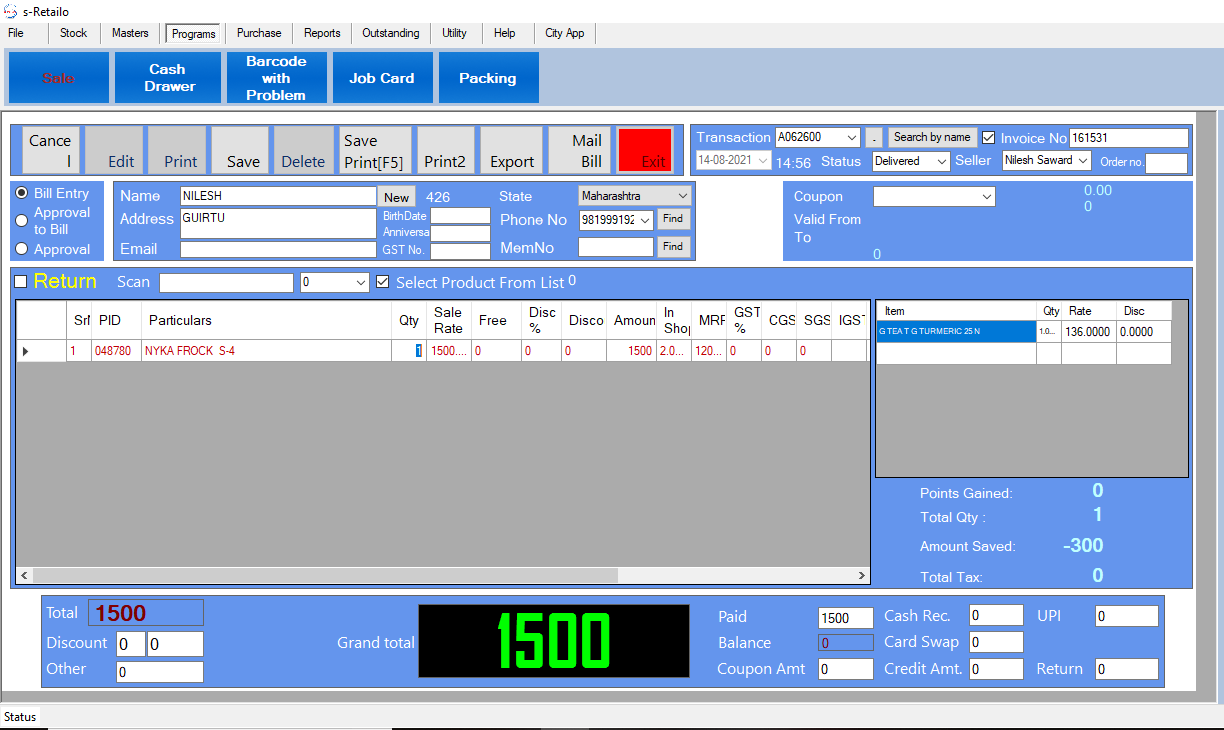Click Search by name button

[932, 137]
